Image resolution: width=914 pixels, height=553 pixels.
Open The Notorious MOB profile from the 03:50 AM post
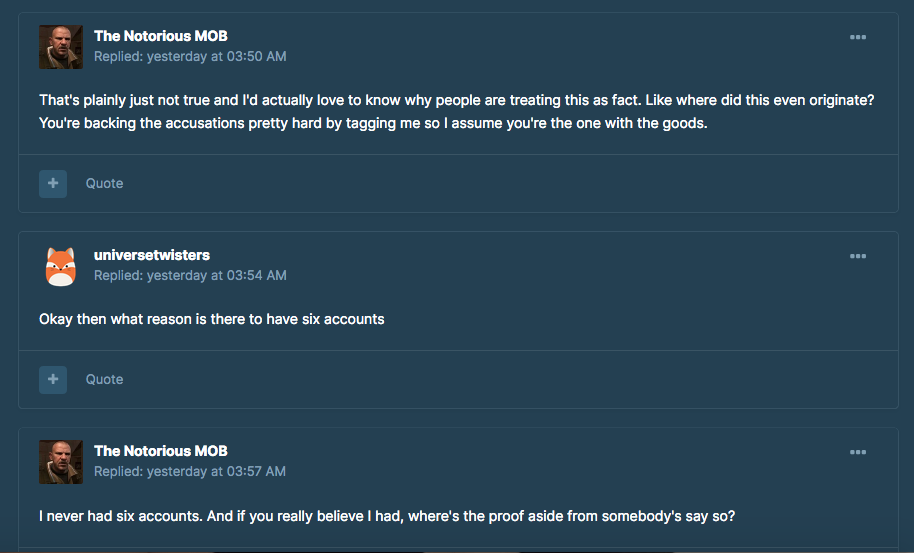[x=161, y=36]
